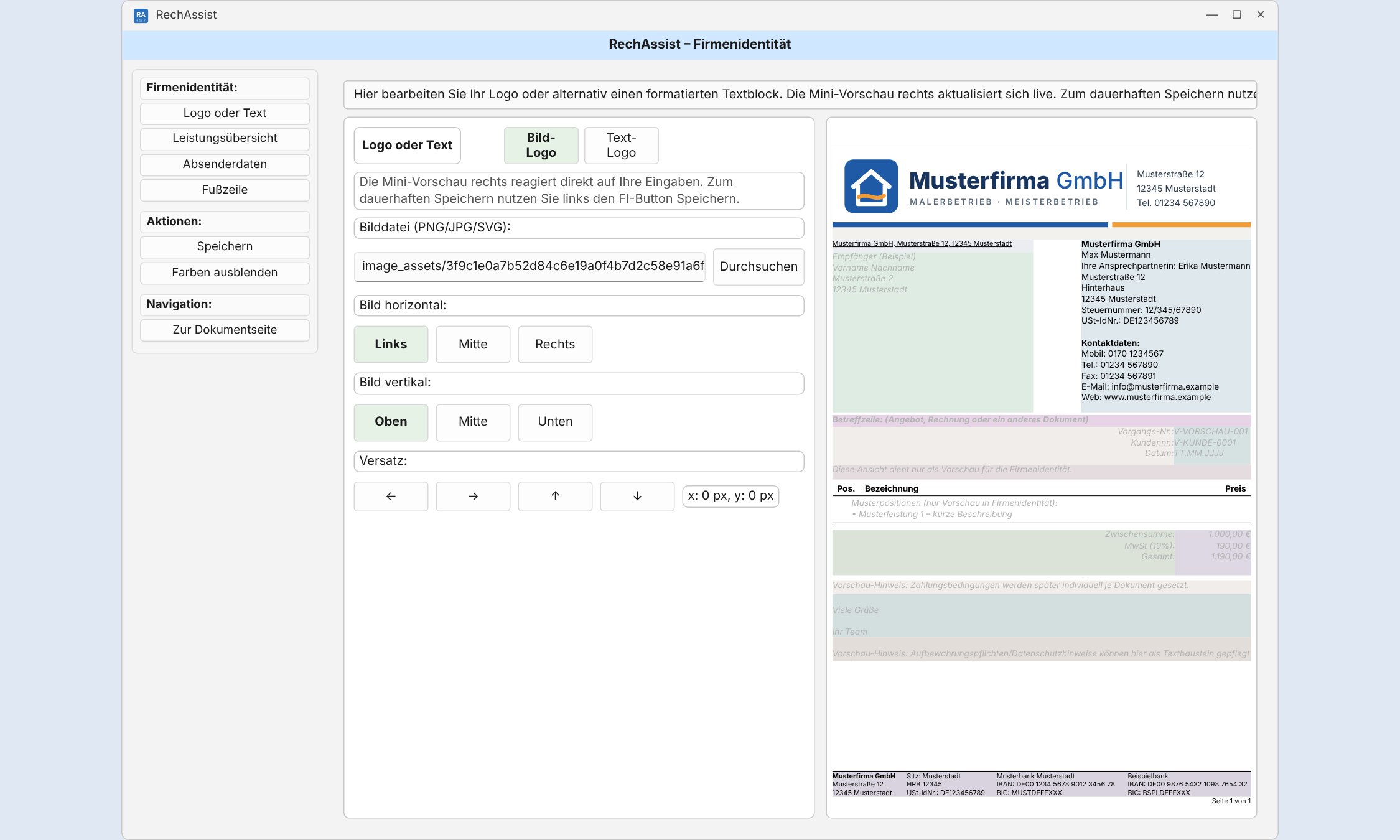Set horizontal alignment to Rechts
Image resolution: width=1400 pixels, height=840 pixels.
[x=555, y=344]
